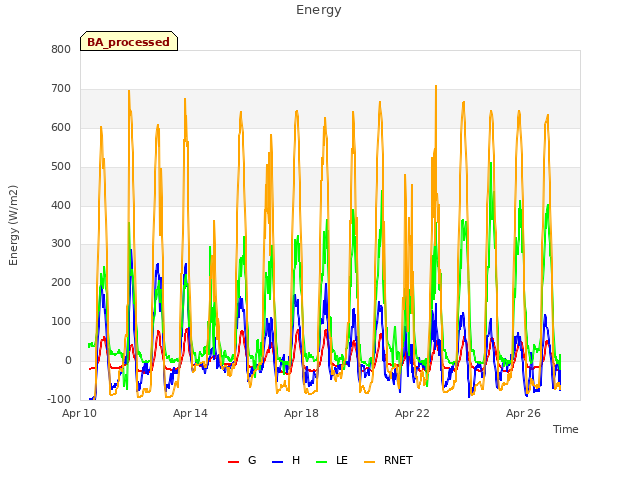
Task: Click the 500 y-axis tick label
Action: [61, 167]
